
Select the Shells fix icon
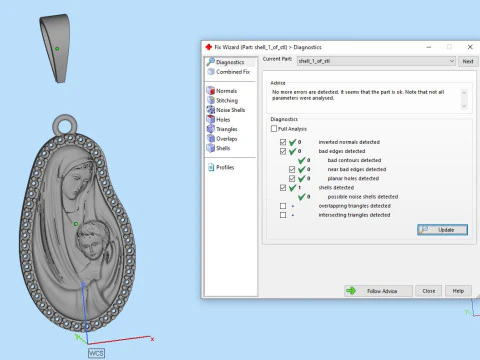click(x=210, y=148)
